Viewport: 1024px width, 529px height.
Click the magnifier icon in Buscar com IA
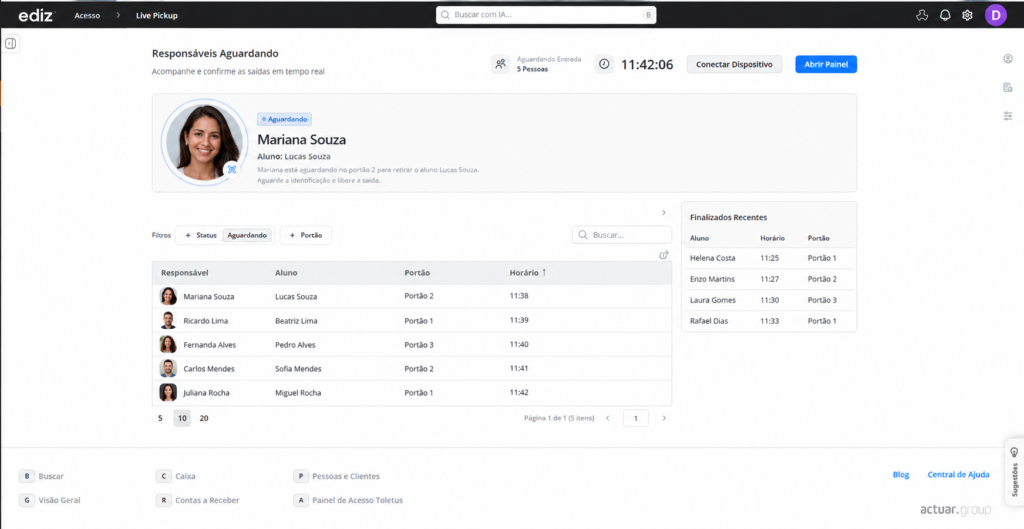445,15
